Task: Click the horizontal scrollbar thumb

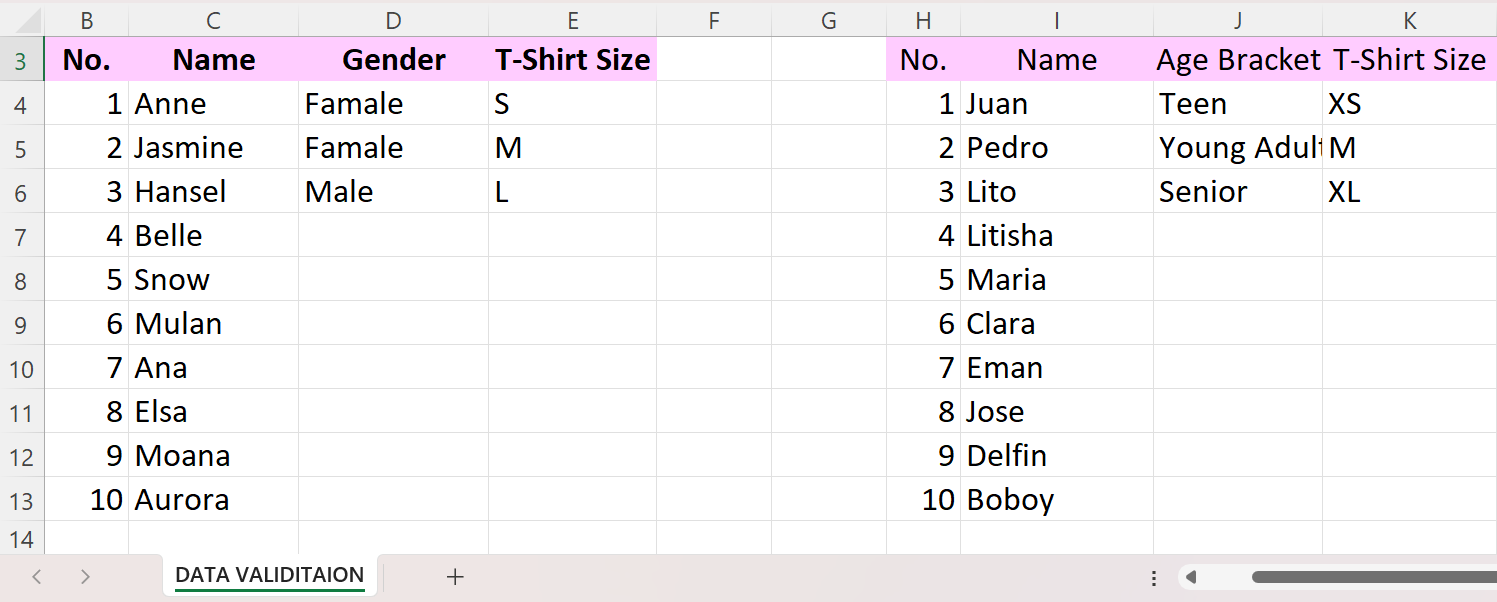Action: pyautogui.click(x=1370, y=577)
